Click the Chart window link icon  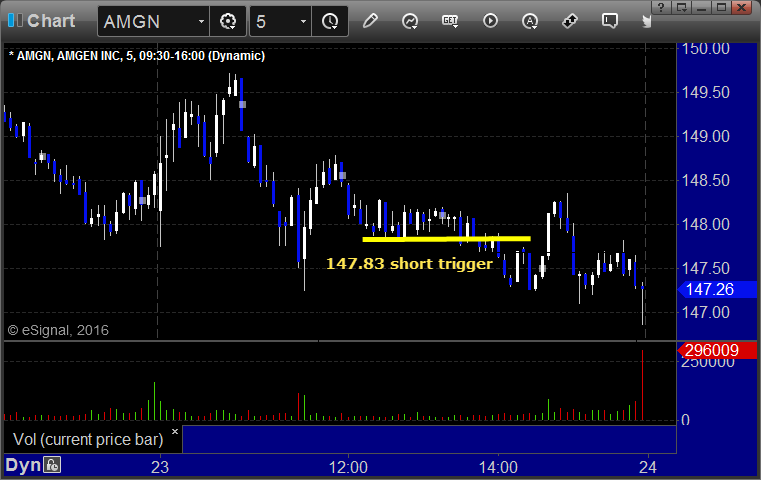[15, 20]
